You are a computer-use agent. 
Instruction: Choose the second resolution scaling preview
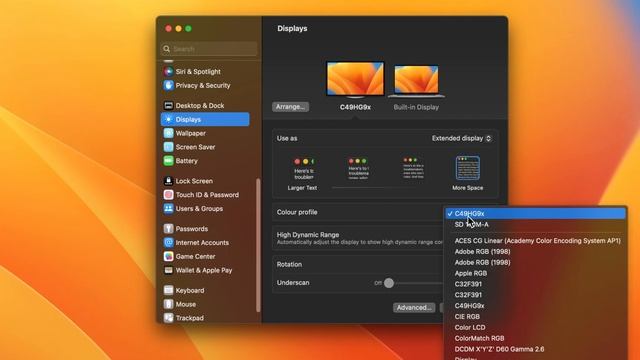point(358,169)
